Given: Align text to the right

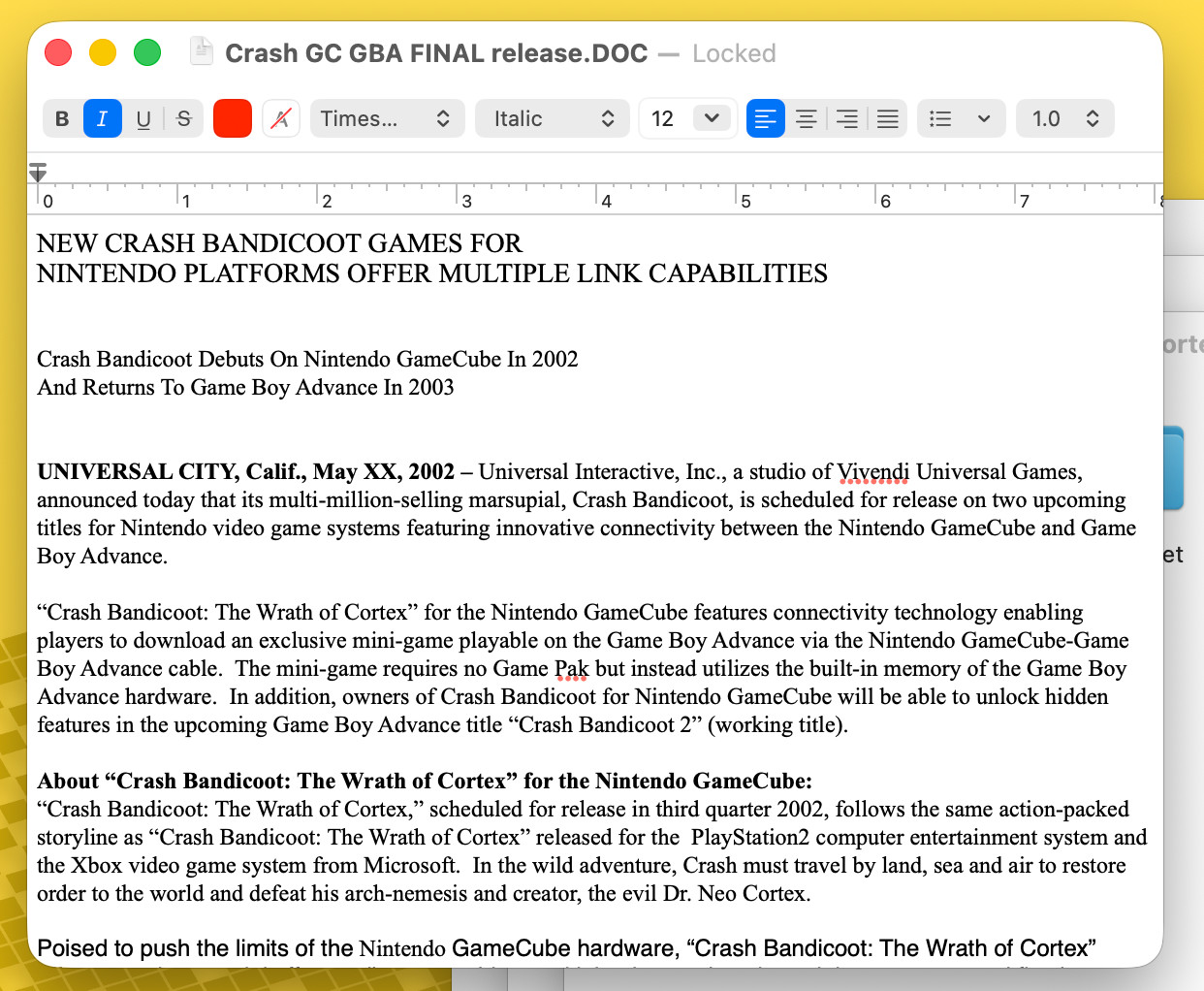Looking at the screenshot, I should [847, 118].
